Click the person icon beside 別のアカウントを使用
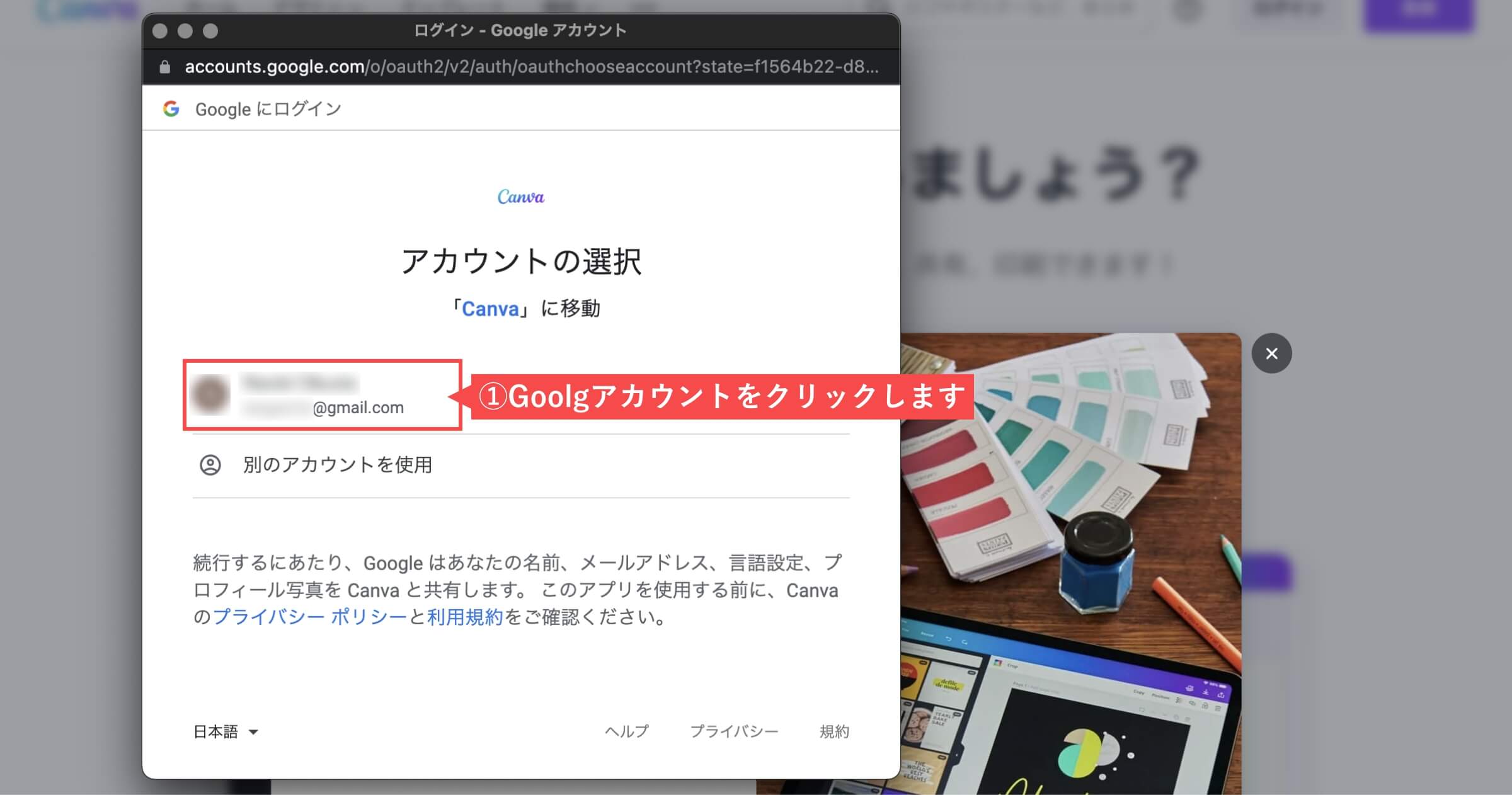This screenshot has height=795, width=1512. coord(210,465)
